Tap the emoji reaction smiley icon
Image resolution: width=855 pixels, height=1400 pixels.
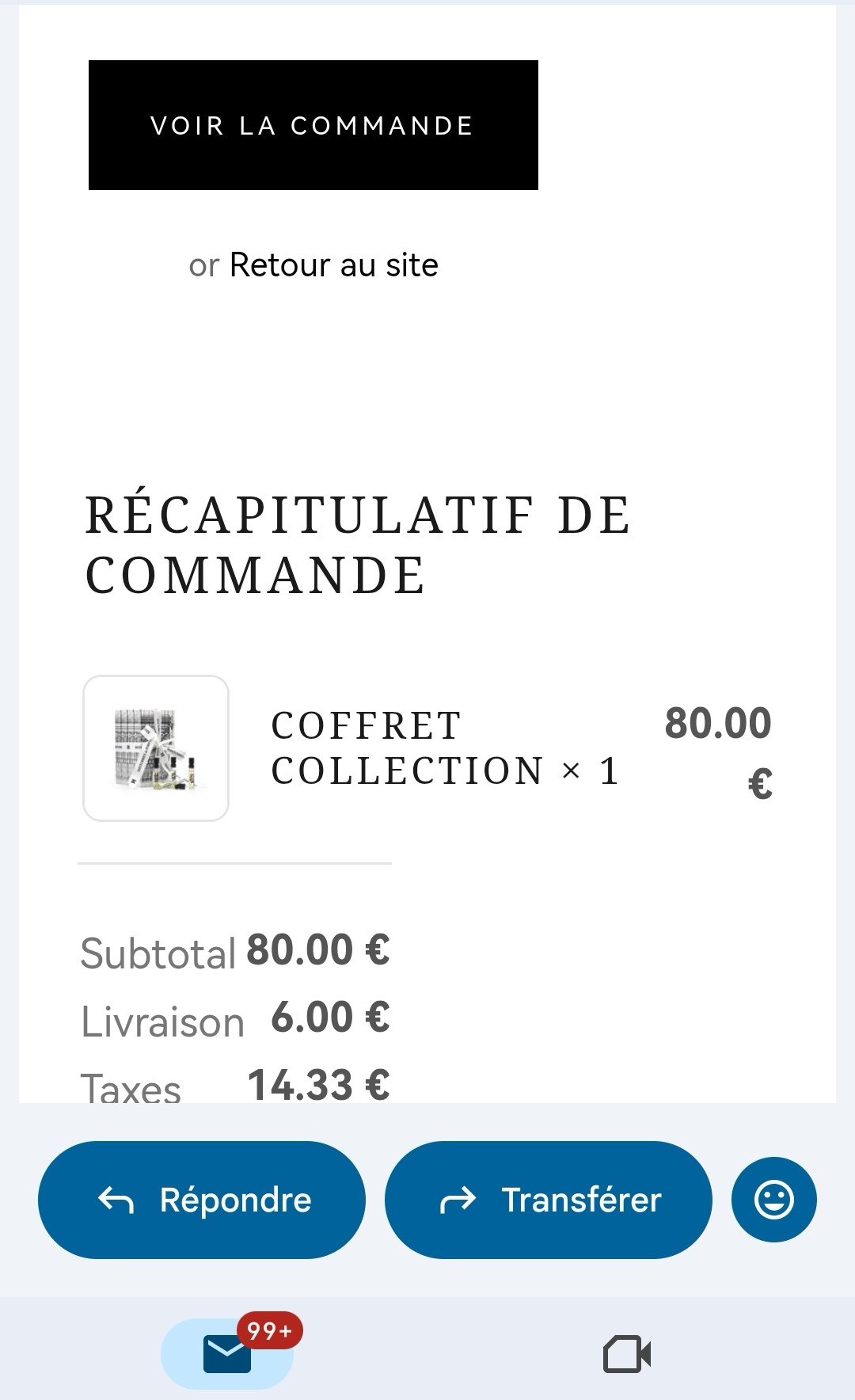(x=773, y=1200)
